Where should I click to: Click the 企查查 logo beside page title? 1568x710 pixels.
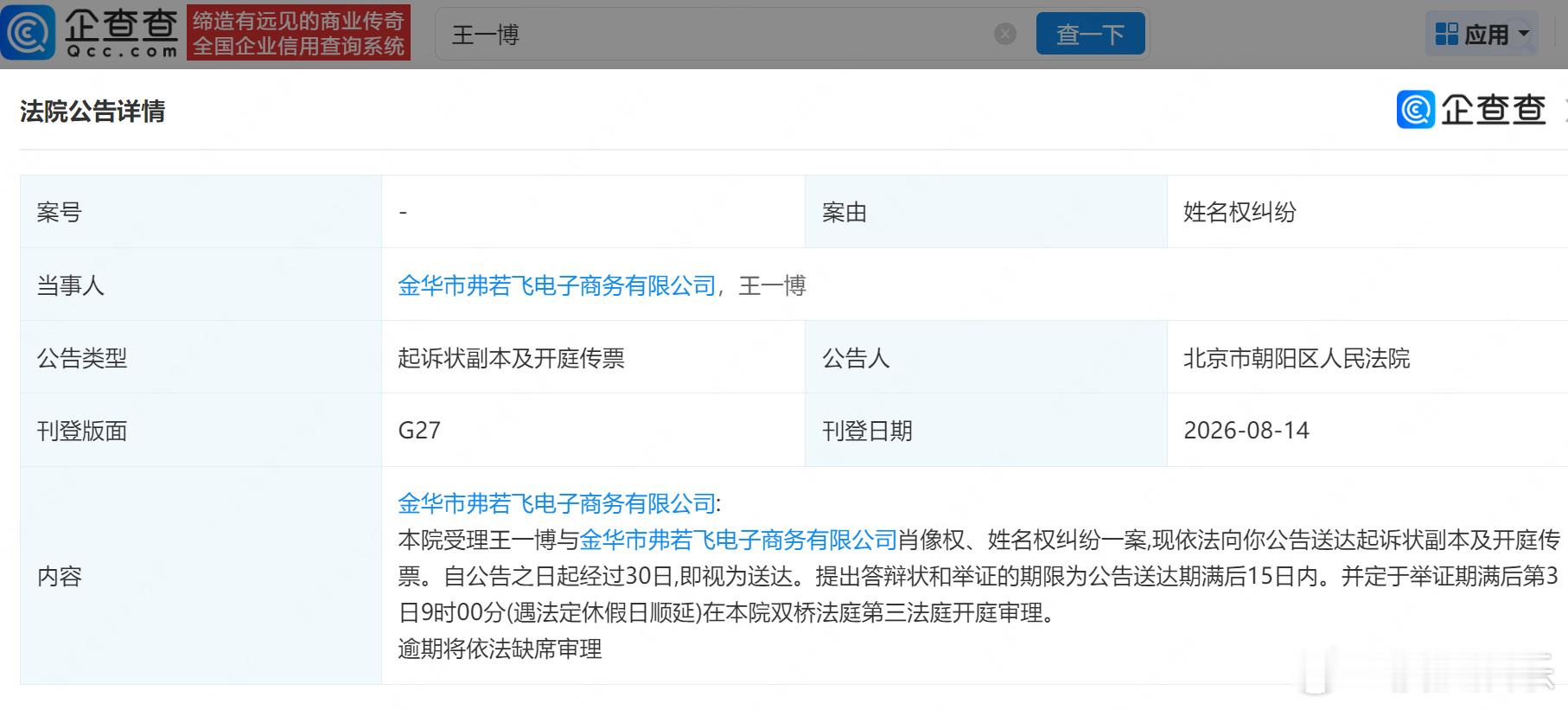[1471, 110]
